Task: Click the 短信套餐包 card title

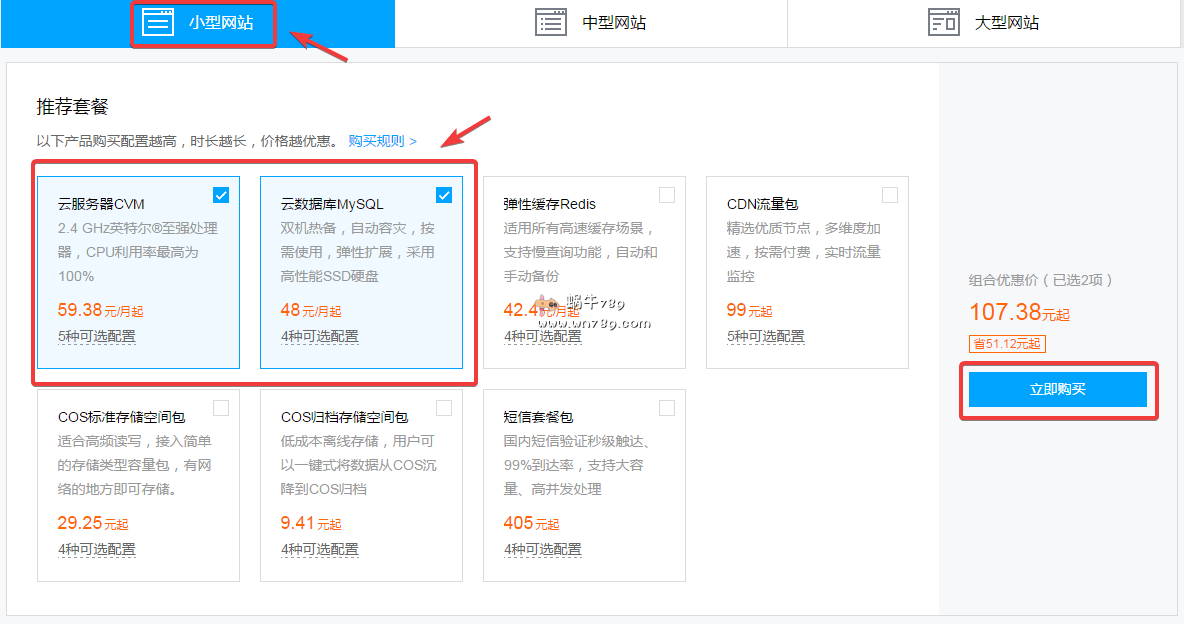Action: [538, 417]
